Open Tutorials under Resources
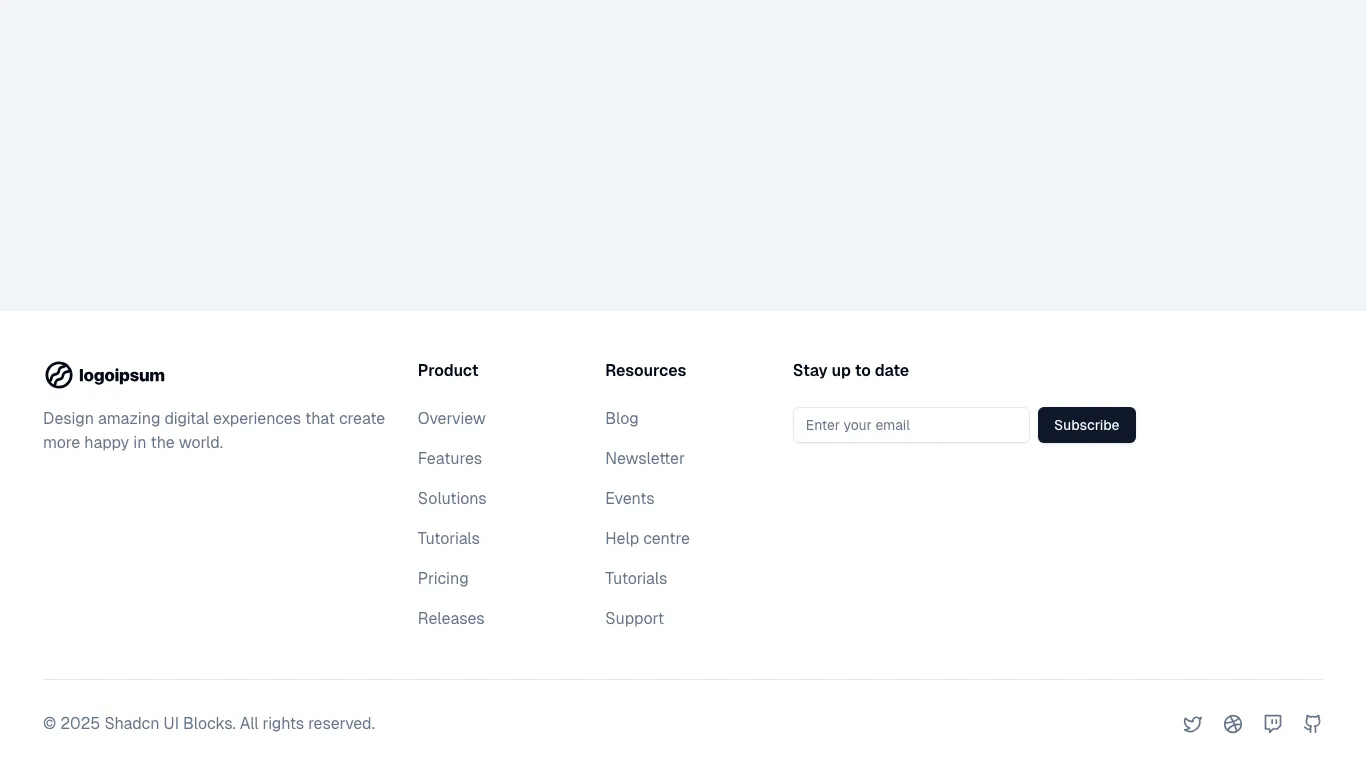This screenshot has width=1366, height=768. point(636,578)
